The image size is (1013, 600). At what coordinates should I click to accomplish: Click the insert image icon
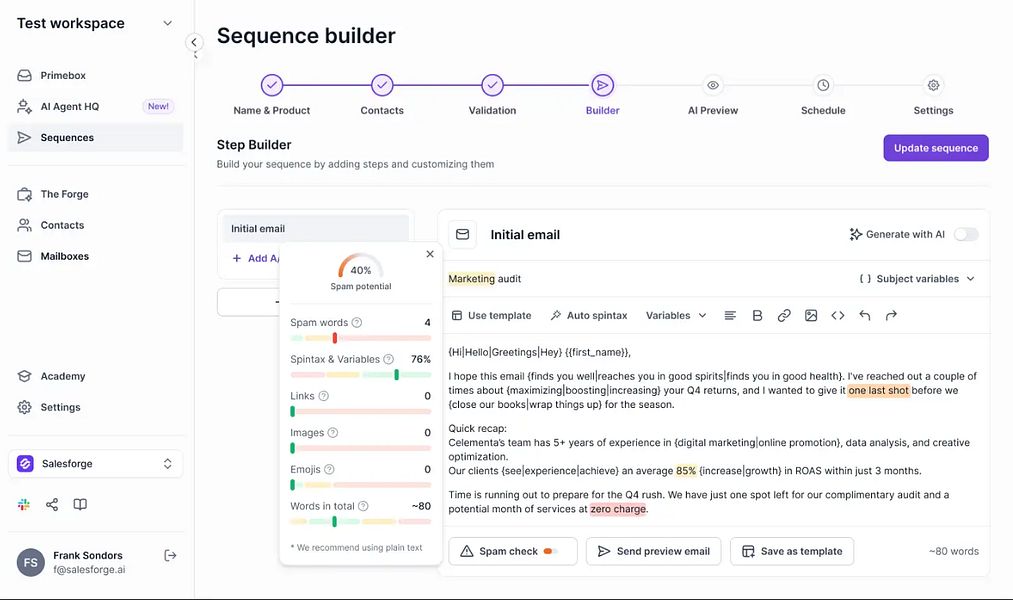811,315
